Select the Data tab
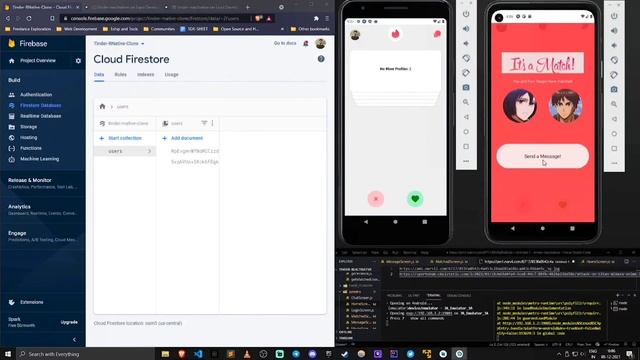Image resolution: width=640 pixels, height=360 pixels. (99, 75)
